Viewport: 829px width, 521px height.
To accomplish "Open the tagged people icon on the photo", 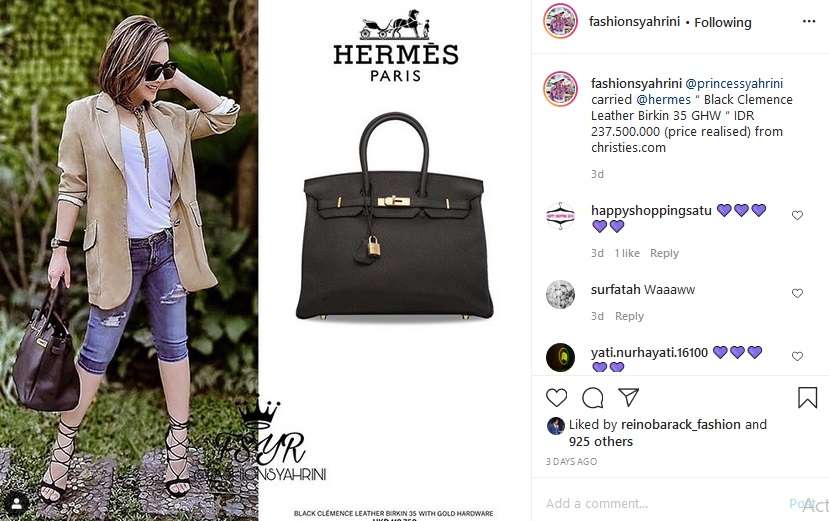I will pyautogui.click(x=17, y=504).
